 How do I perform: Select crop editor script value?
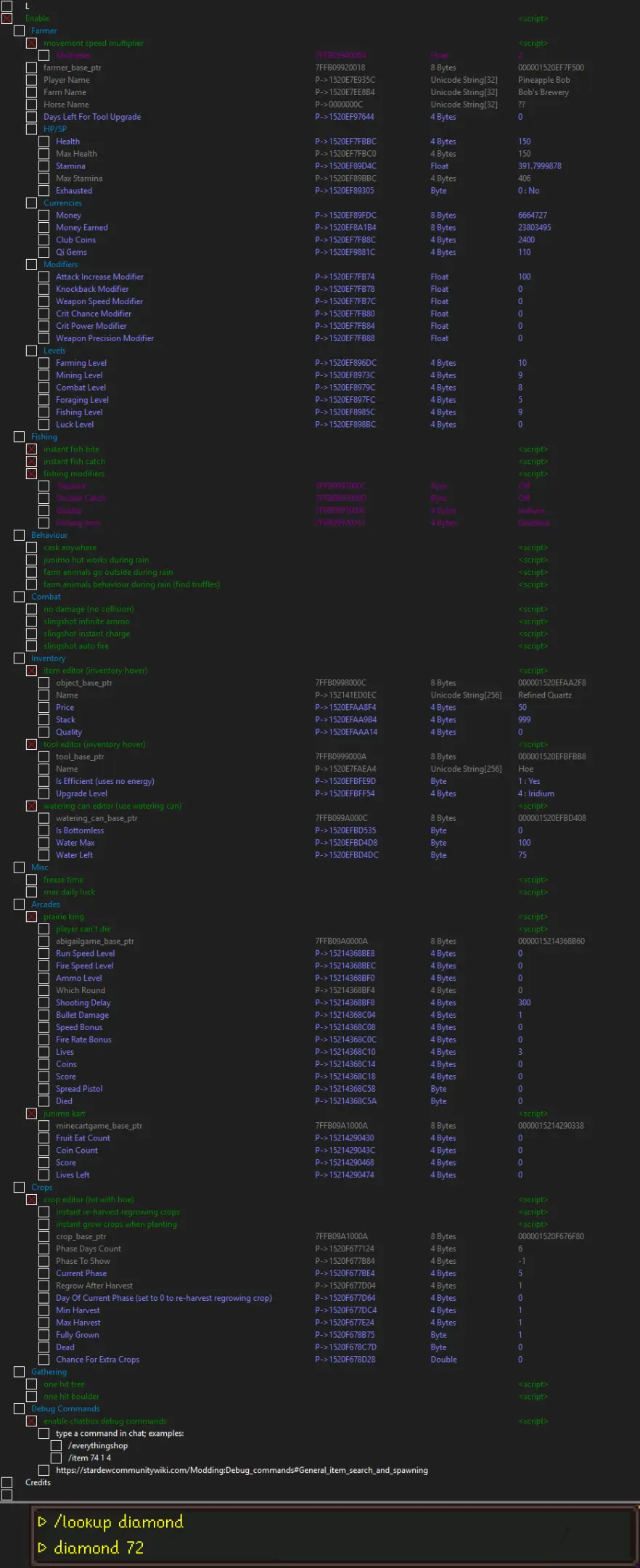pos(533,1199)
